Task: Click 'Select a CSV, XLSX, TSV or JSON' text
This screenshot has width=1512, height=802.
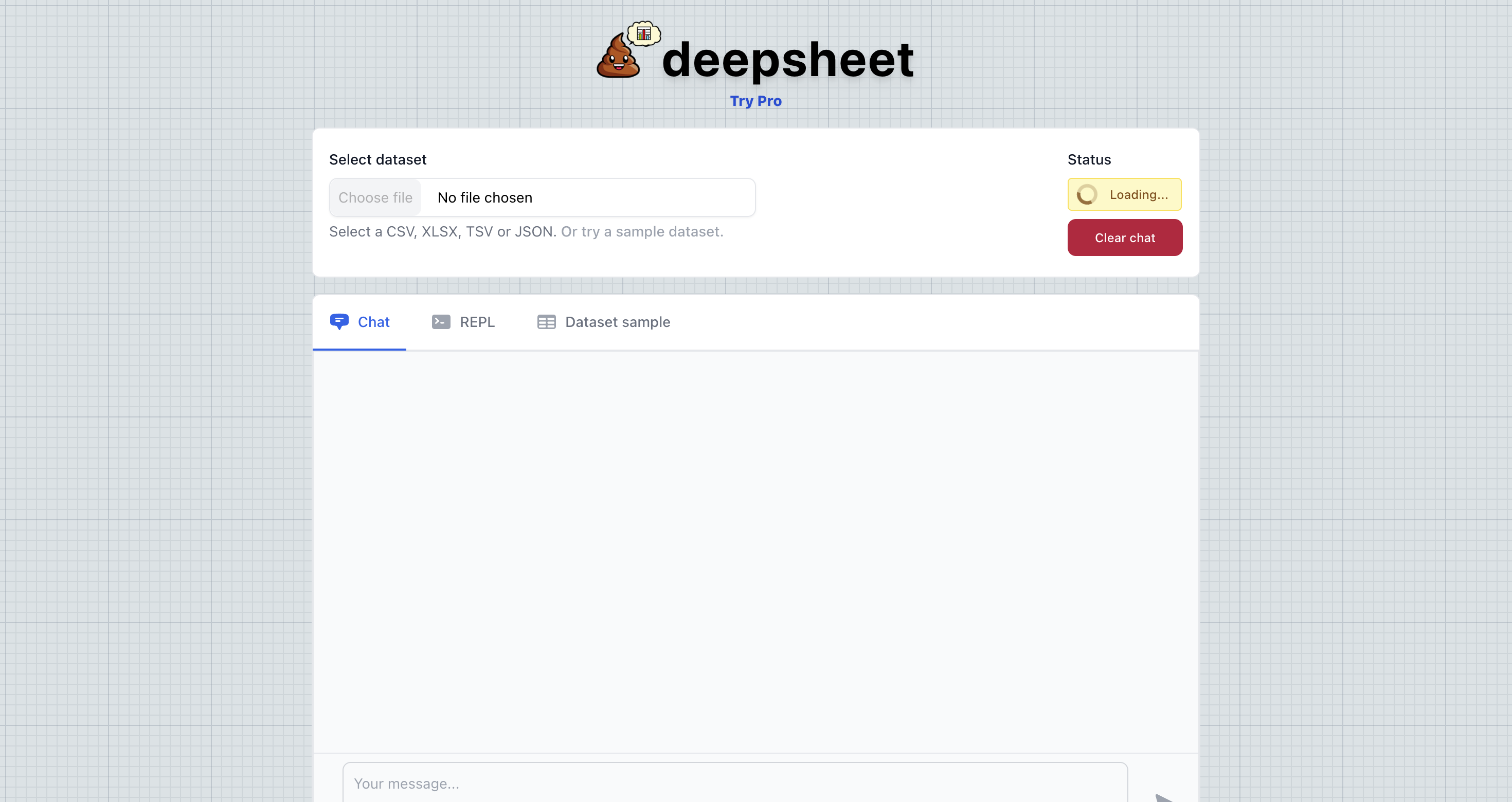Action: pyautogui.click(x=443, y=232)
